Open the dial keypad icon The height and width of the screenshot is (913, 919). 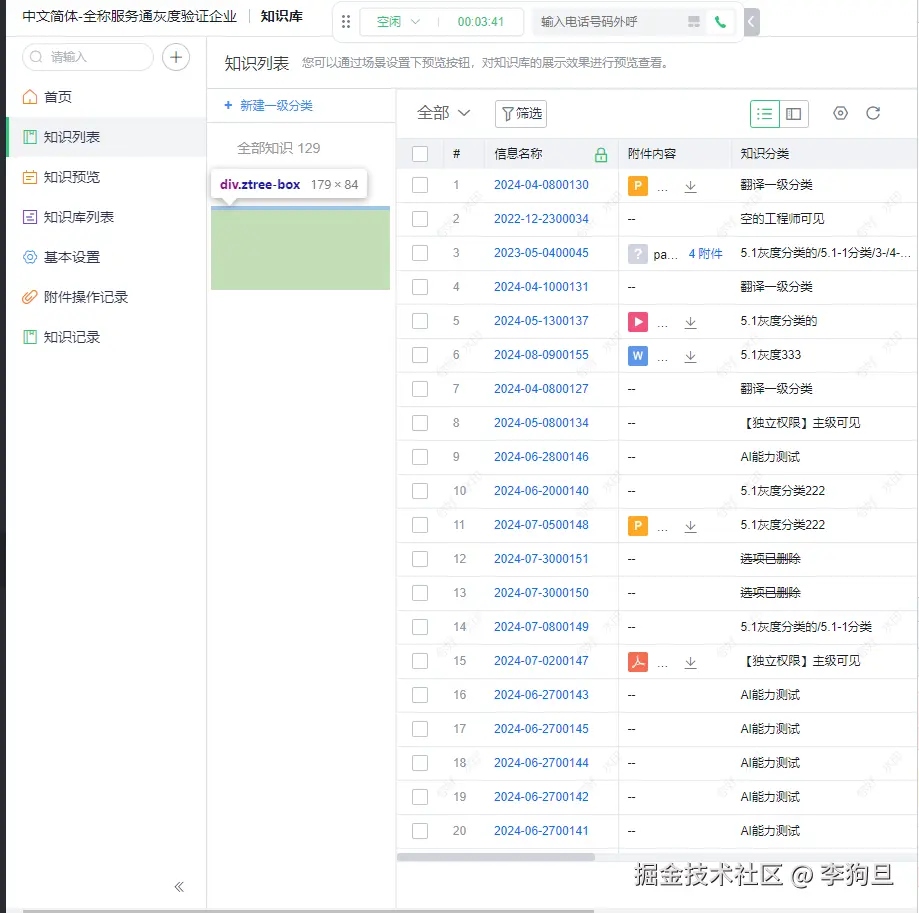click(694, 22)
